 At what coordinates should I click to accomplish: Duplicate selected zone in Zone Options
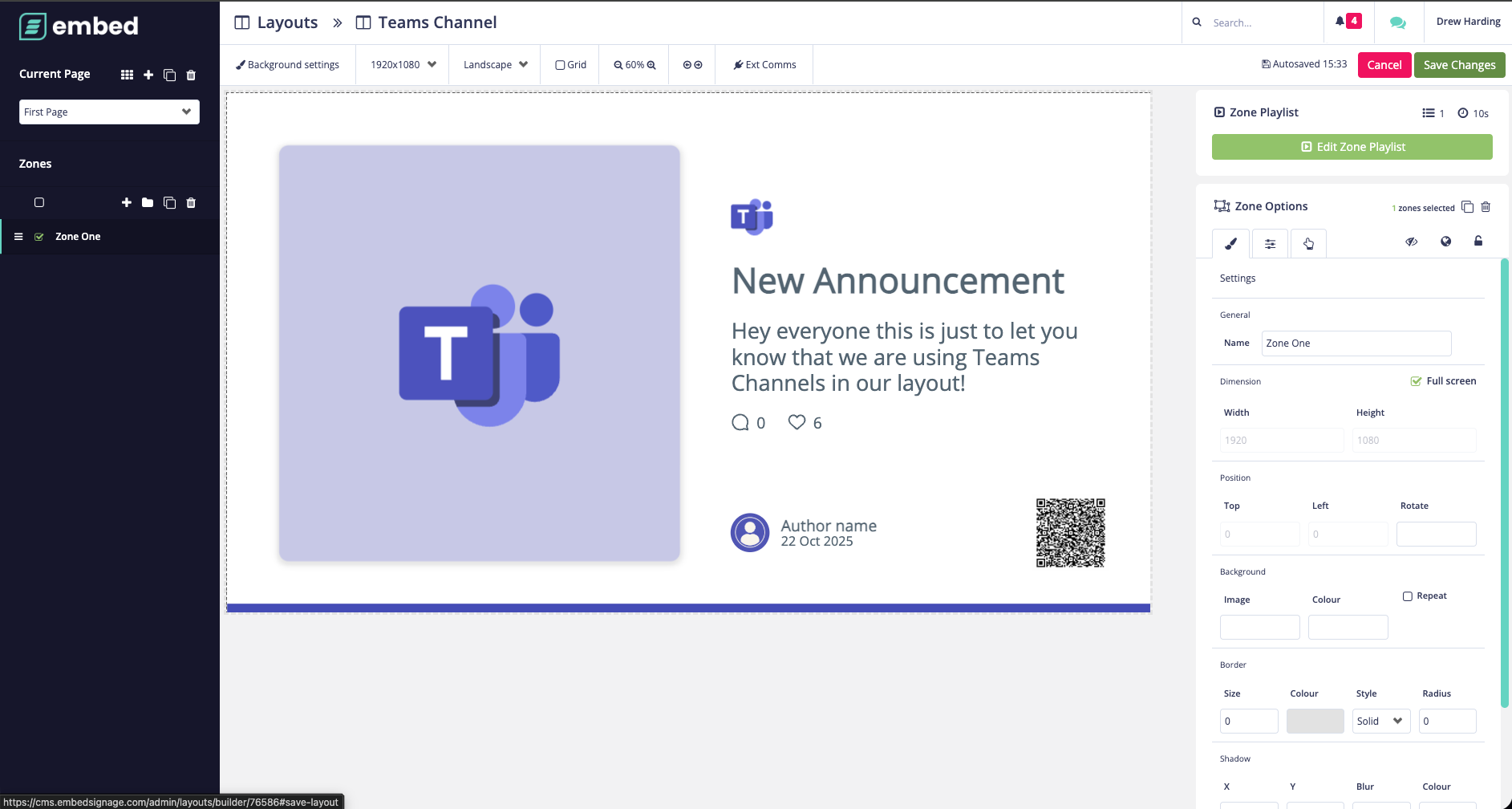[1467, 207]
